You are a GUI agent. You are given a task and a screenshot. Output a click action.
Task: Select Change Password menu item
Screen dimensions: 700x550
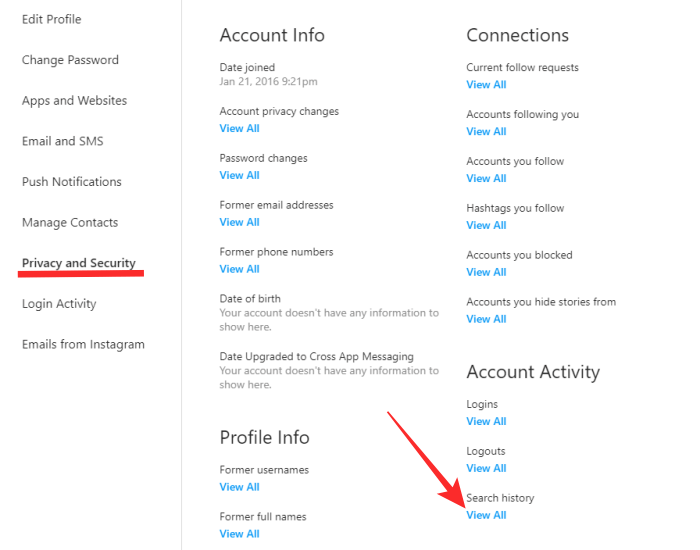(x=70, y=60)
